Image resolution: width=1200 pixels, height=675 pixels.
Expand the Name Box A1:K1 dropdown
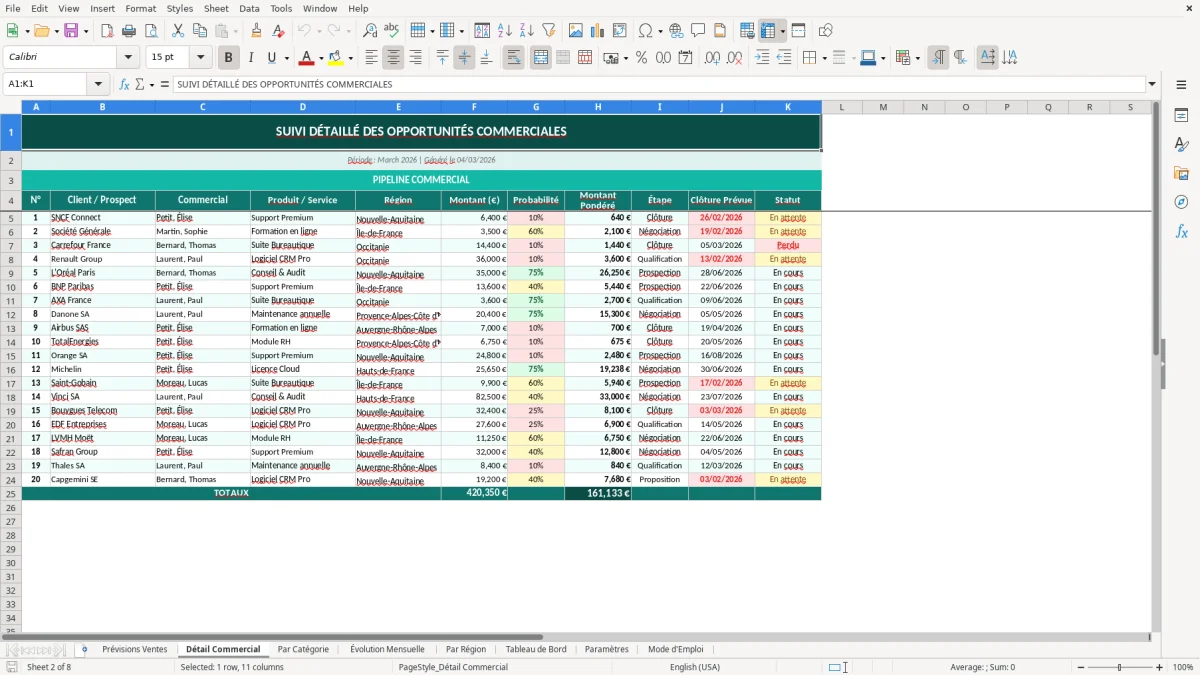pyautogui.click(x=98, y=85)
